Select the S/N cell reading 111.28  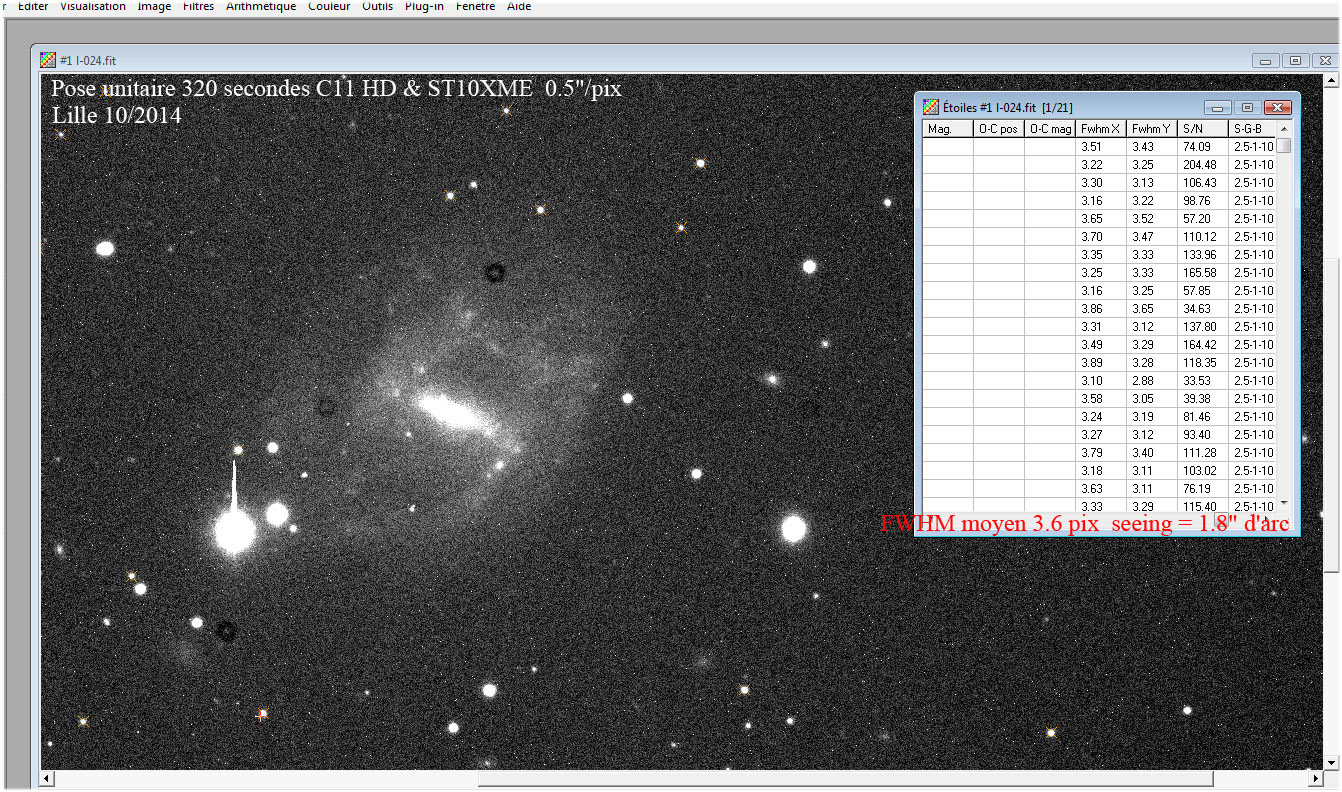click(x=1203, y=453)
